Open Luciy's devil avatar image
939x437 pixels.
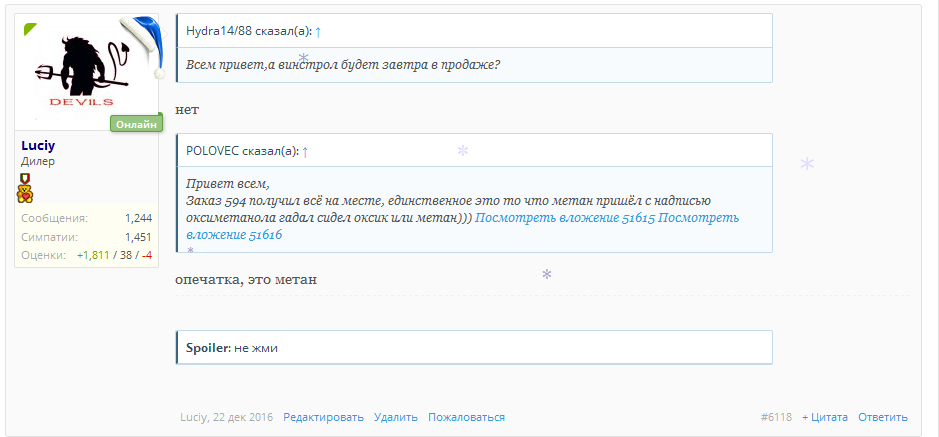coord(86,72)
